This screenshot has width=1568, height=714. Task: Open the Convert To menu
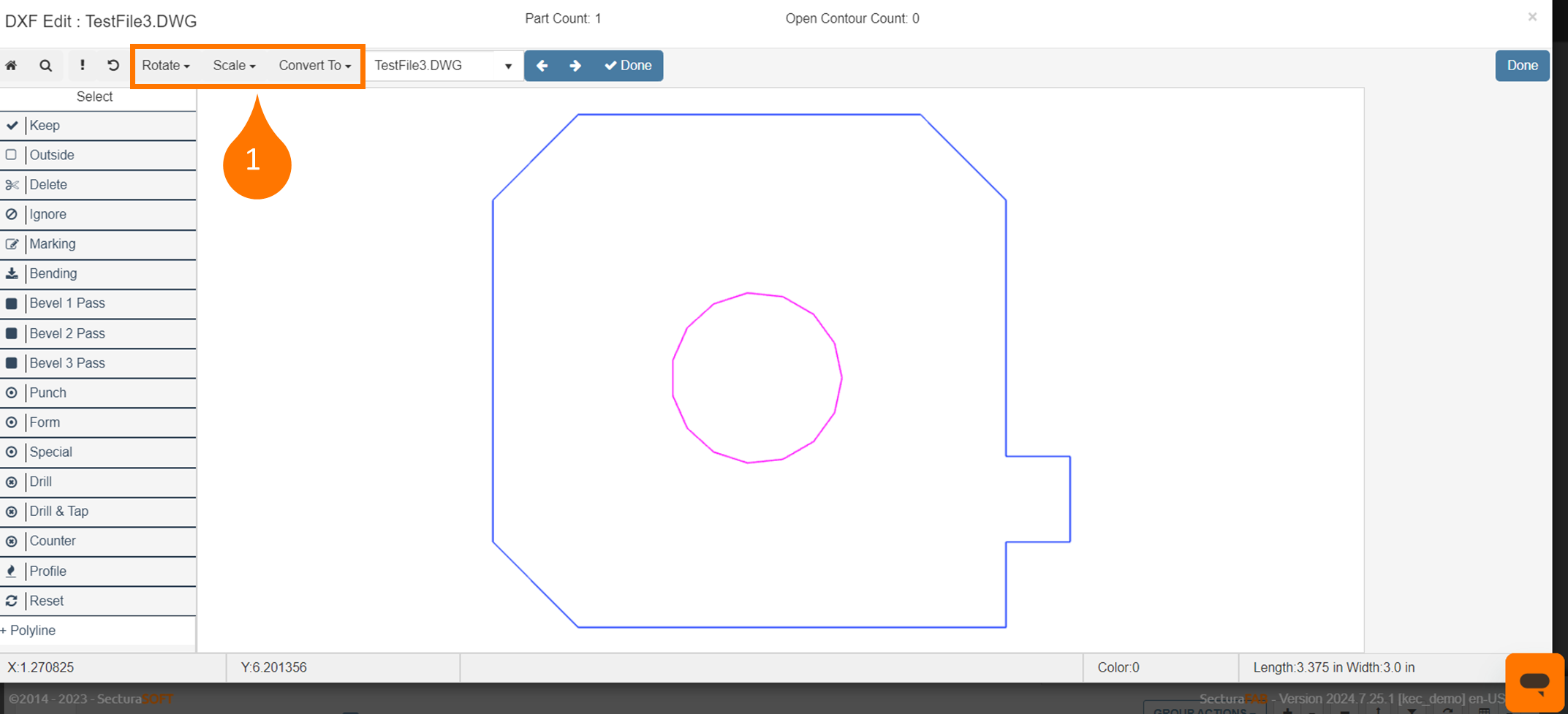click(314, 66)
